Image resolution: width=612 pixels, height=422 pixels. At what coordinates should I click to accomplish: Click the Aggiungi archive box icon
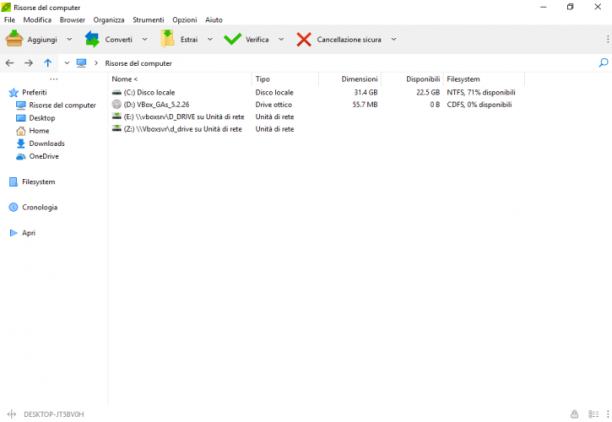point(14,39)
